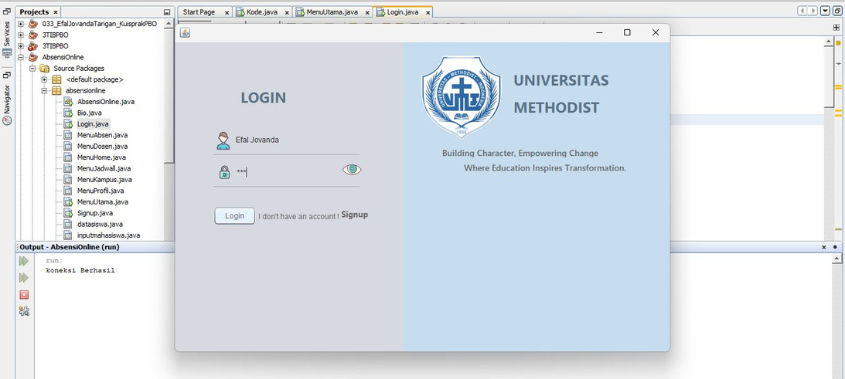The height and width of the screenshot is (379, 845).
Task: Focus the masked password field
Action: coord(288,172)
